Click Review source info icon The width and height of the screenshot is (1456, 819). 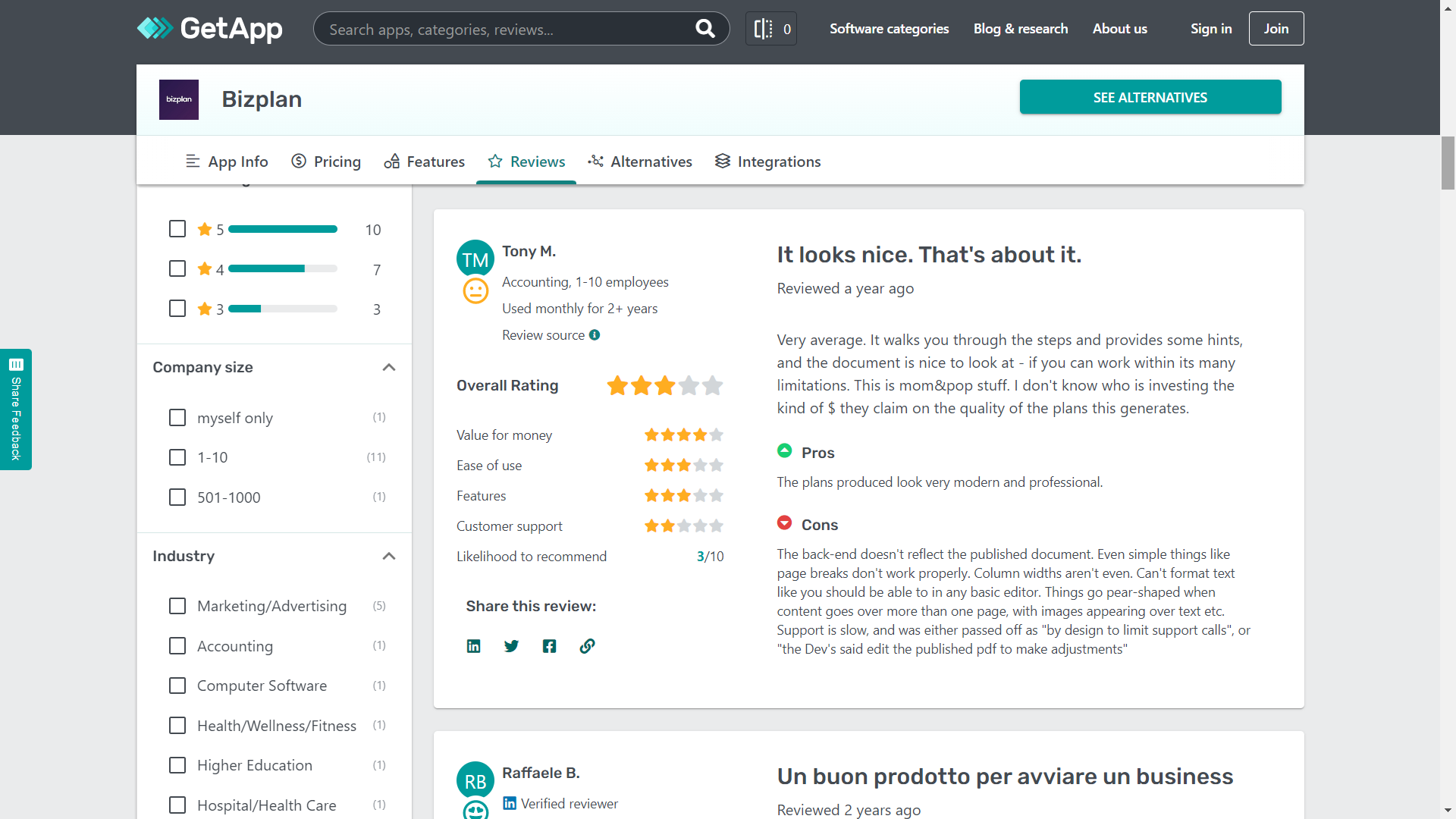coord(595,335)
